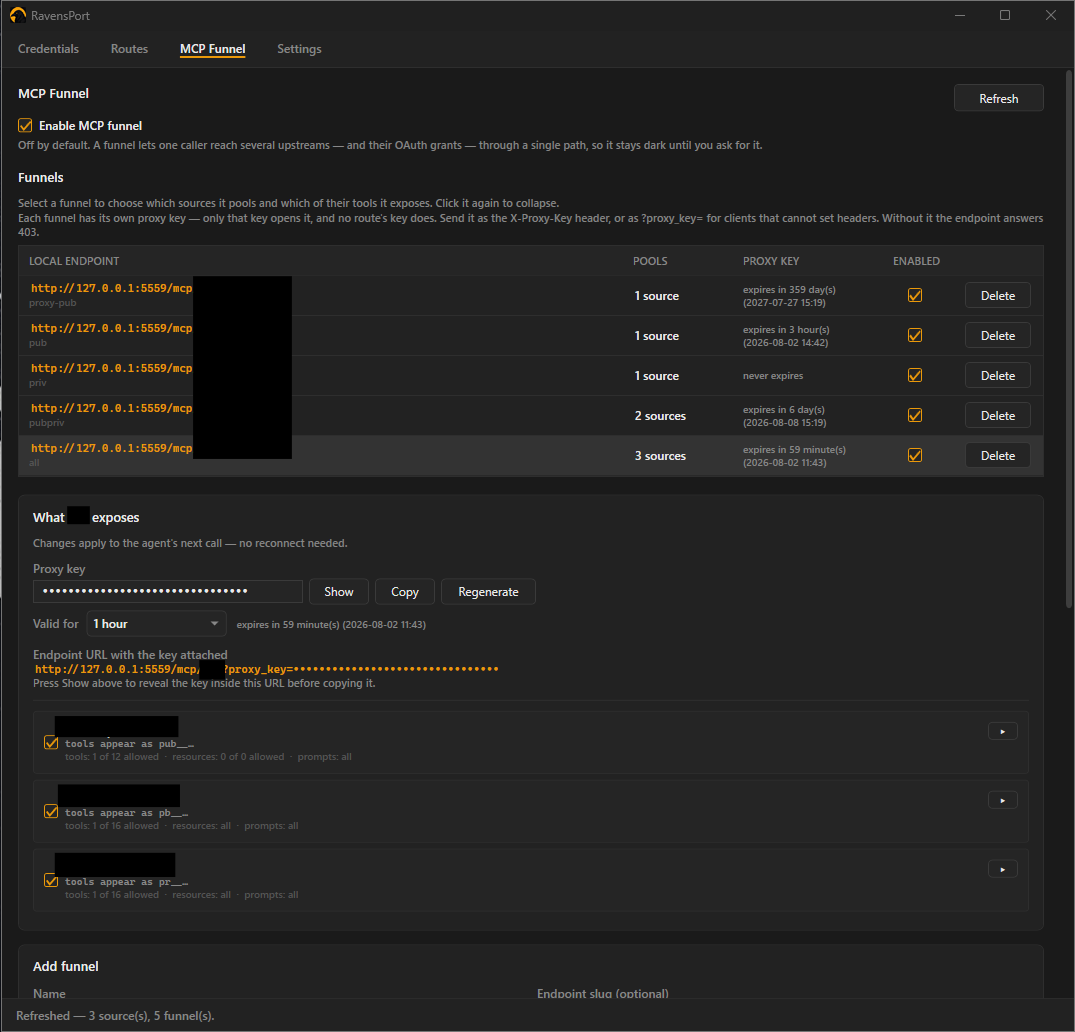Screen dimensions: 1075x1032
Task: Click the vertical scrollbar thumb
Action: 1069,339
